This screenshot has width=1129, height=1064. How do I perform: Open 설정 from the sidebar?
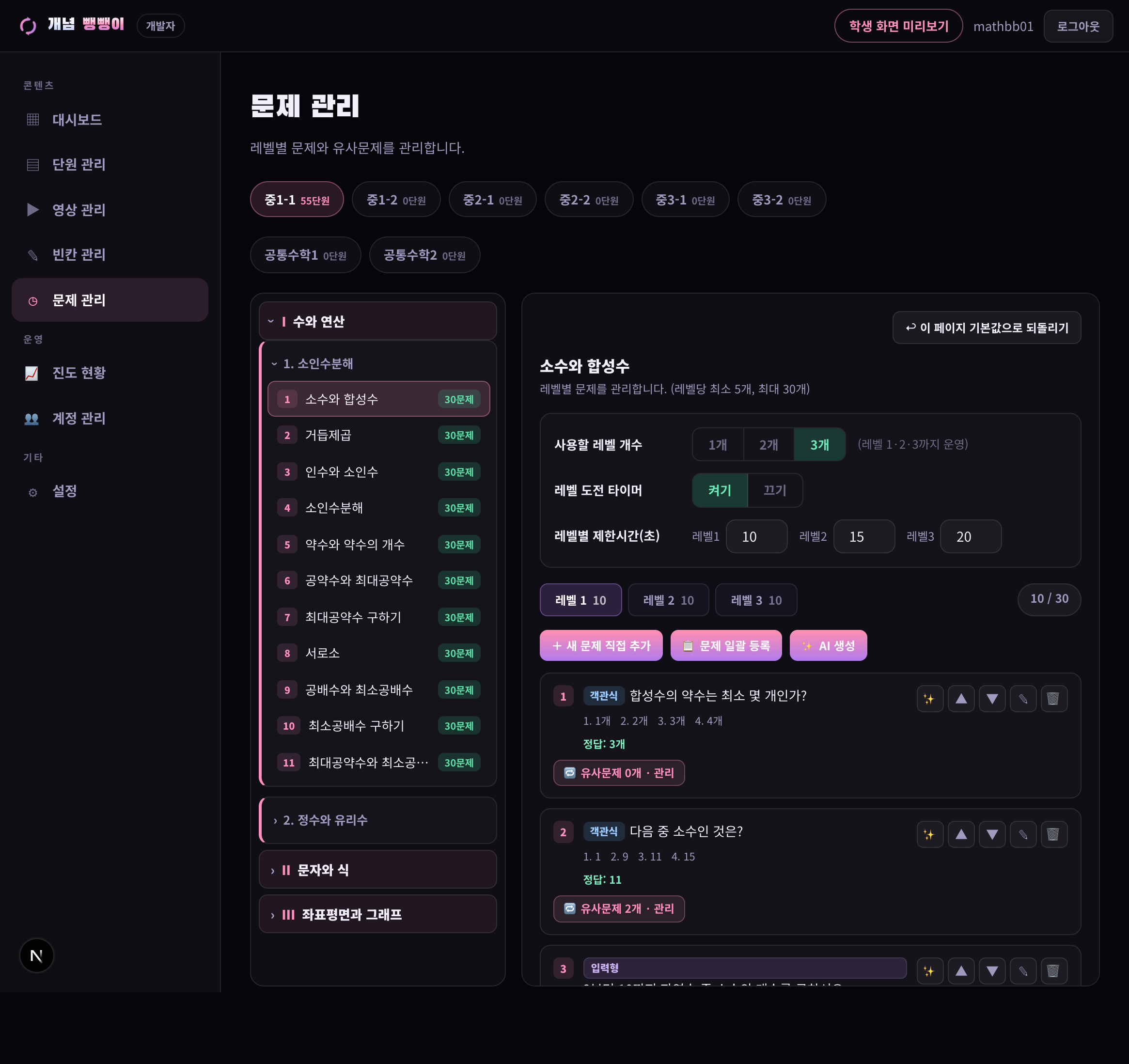[110, 491]
